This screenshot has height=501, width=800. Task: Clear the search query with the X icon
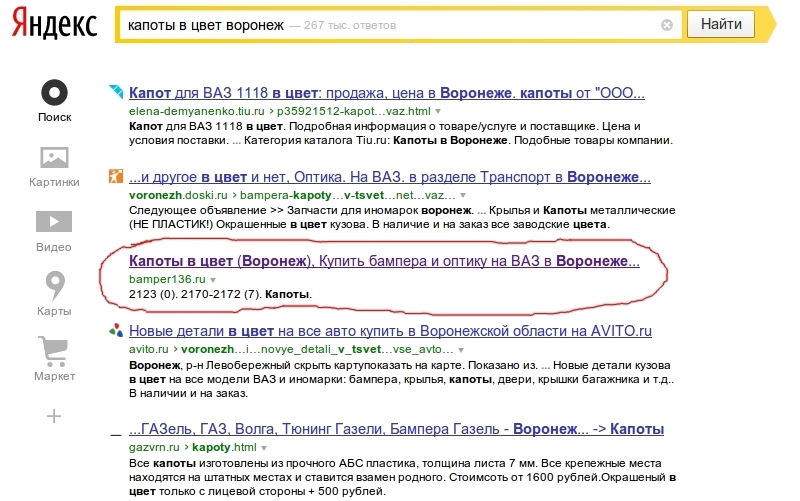(667, 25)
